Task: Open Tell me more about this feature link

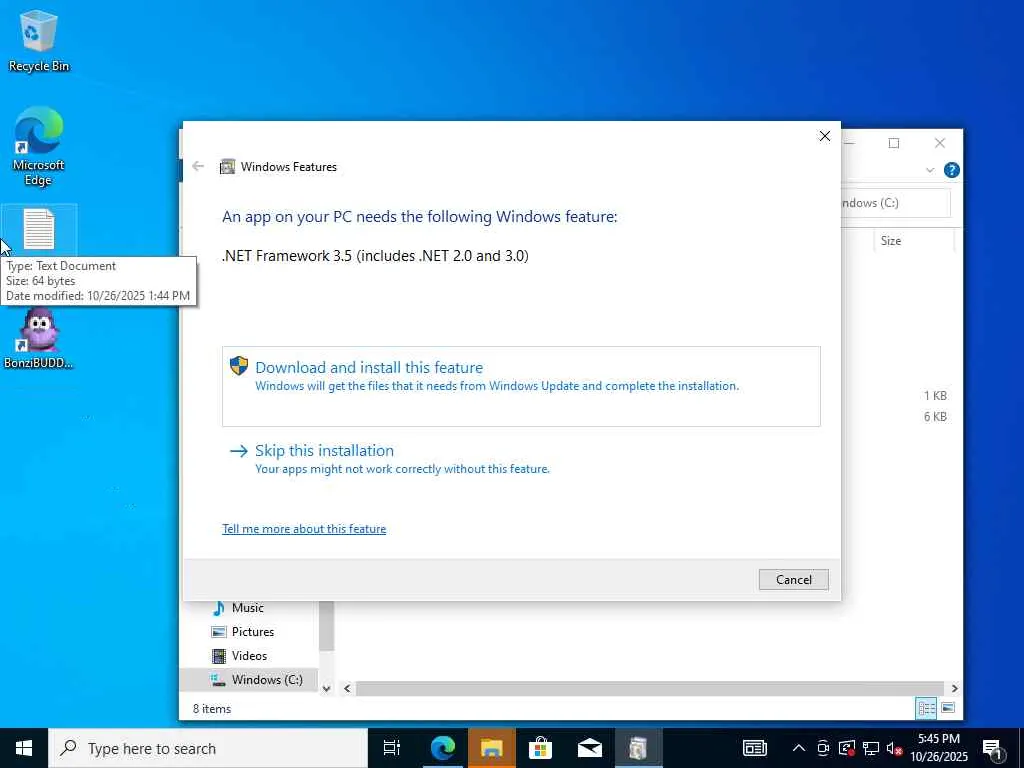Action: [x=304, y=529]
